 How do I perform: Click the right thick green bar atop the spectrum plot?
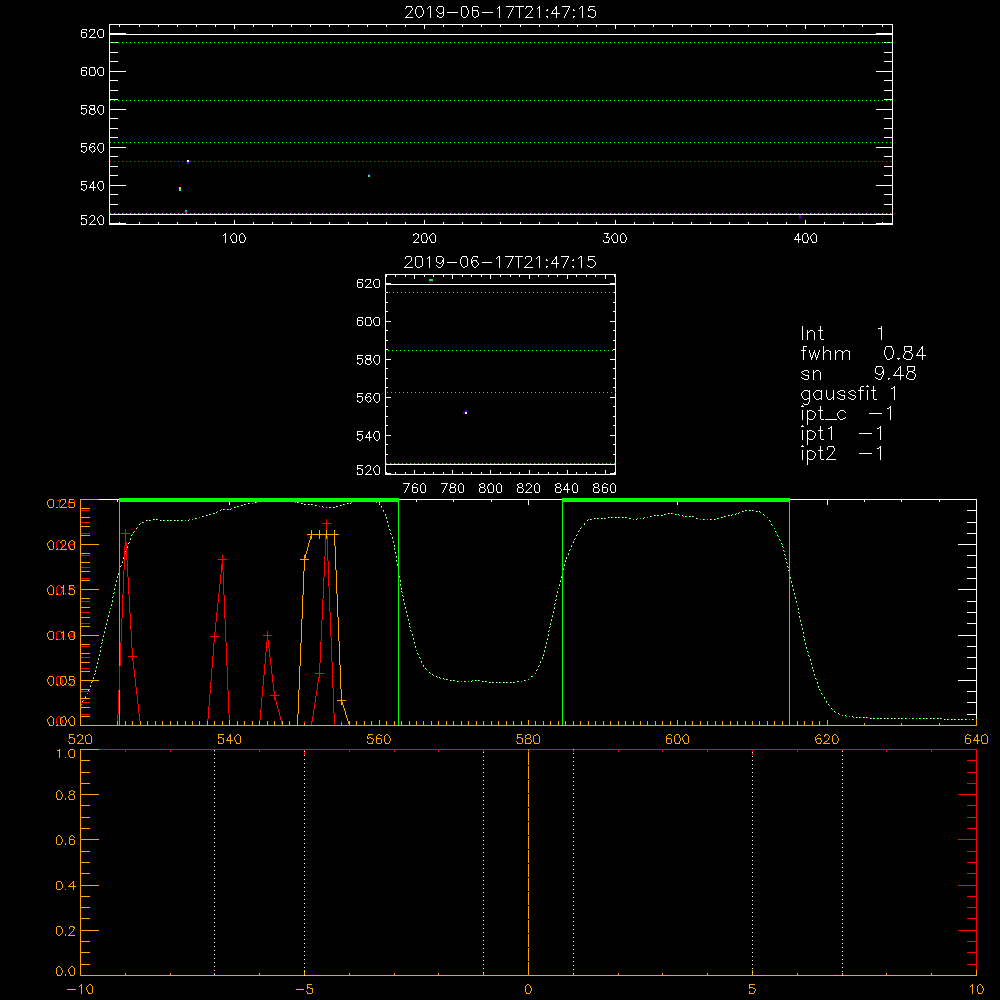676,501
